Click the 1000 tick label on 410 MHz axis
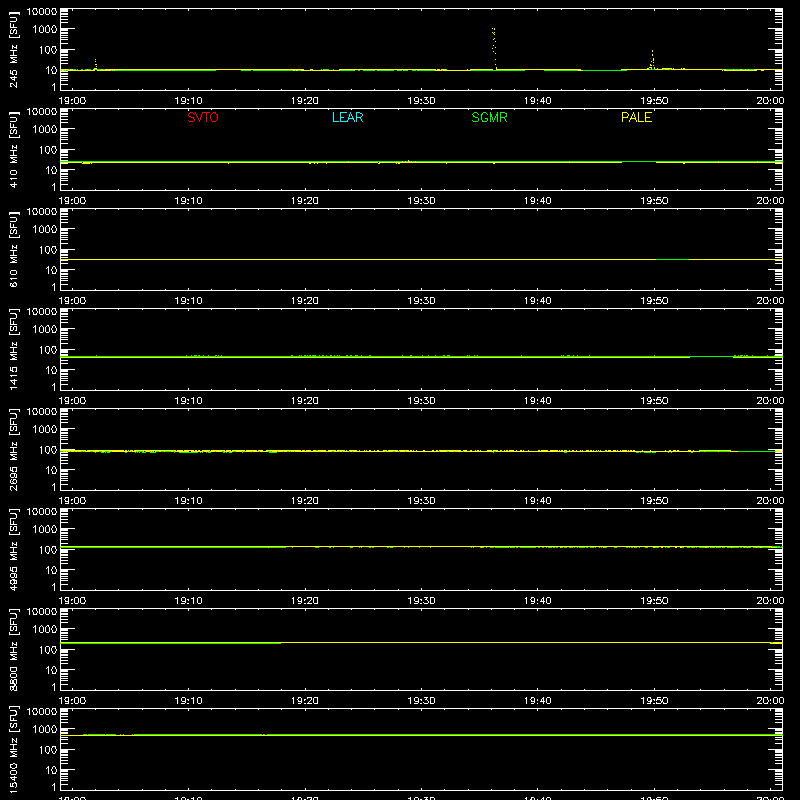 (x=45, y=130)
